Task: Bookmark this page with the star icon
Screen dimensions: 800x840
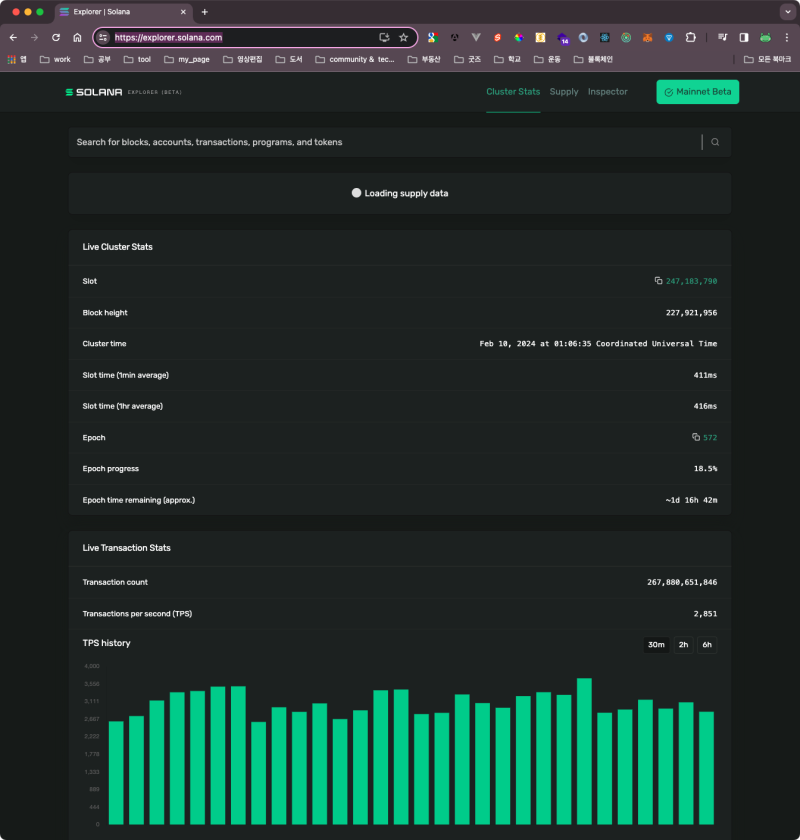Action: point(403,38)
